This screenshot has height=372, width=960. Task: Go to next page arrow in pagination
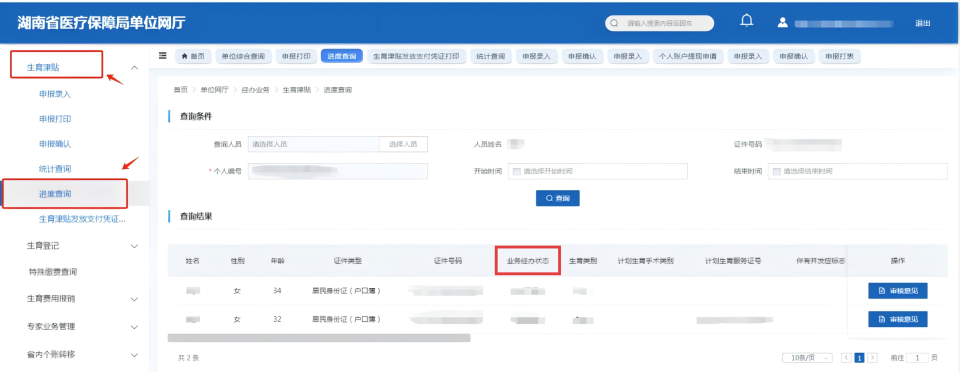tap(872, 357)
